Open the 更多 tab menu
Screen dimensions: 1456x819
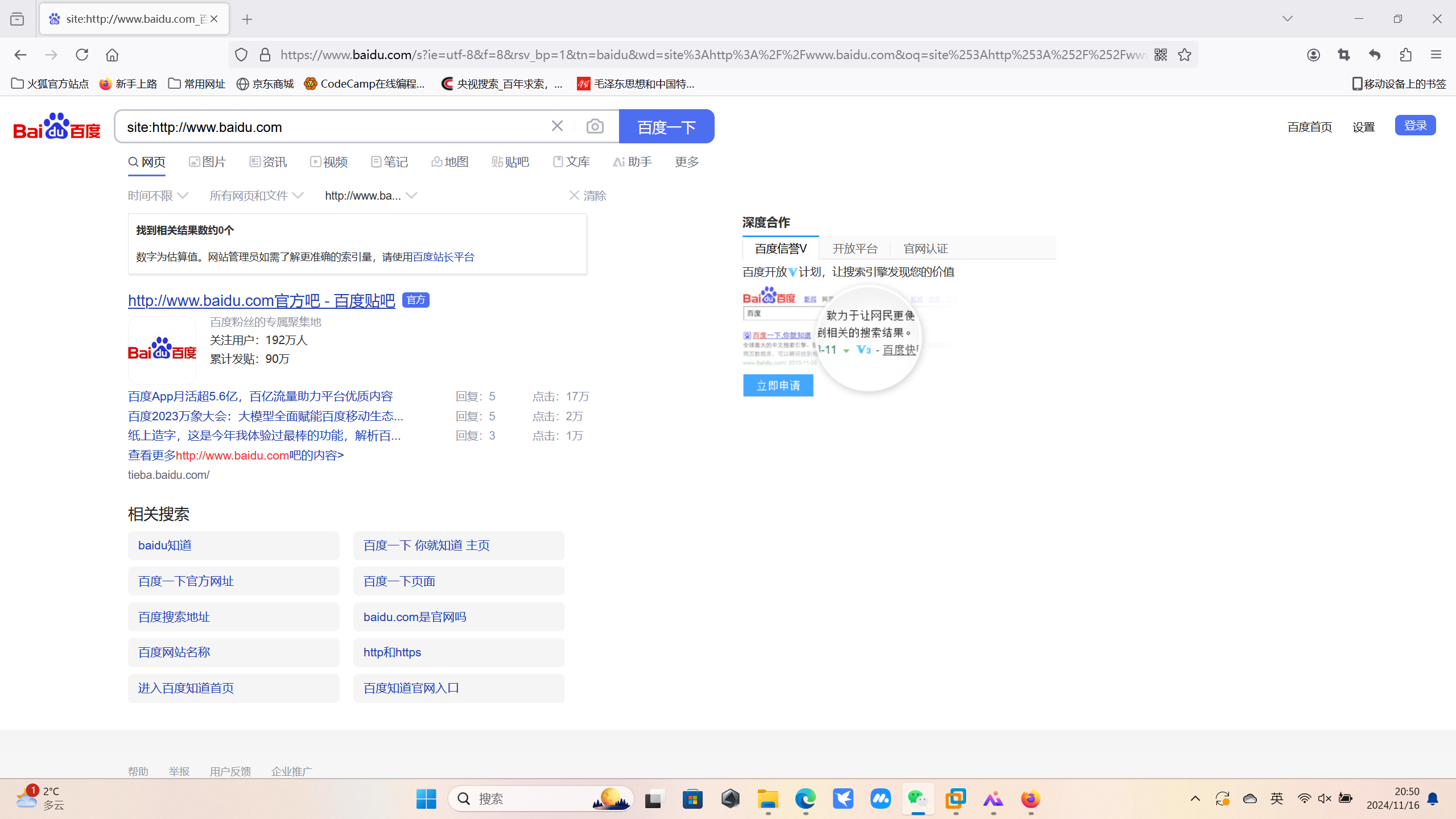click(x=687, y=162)
